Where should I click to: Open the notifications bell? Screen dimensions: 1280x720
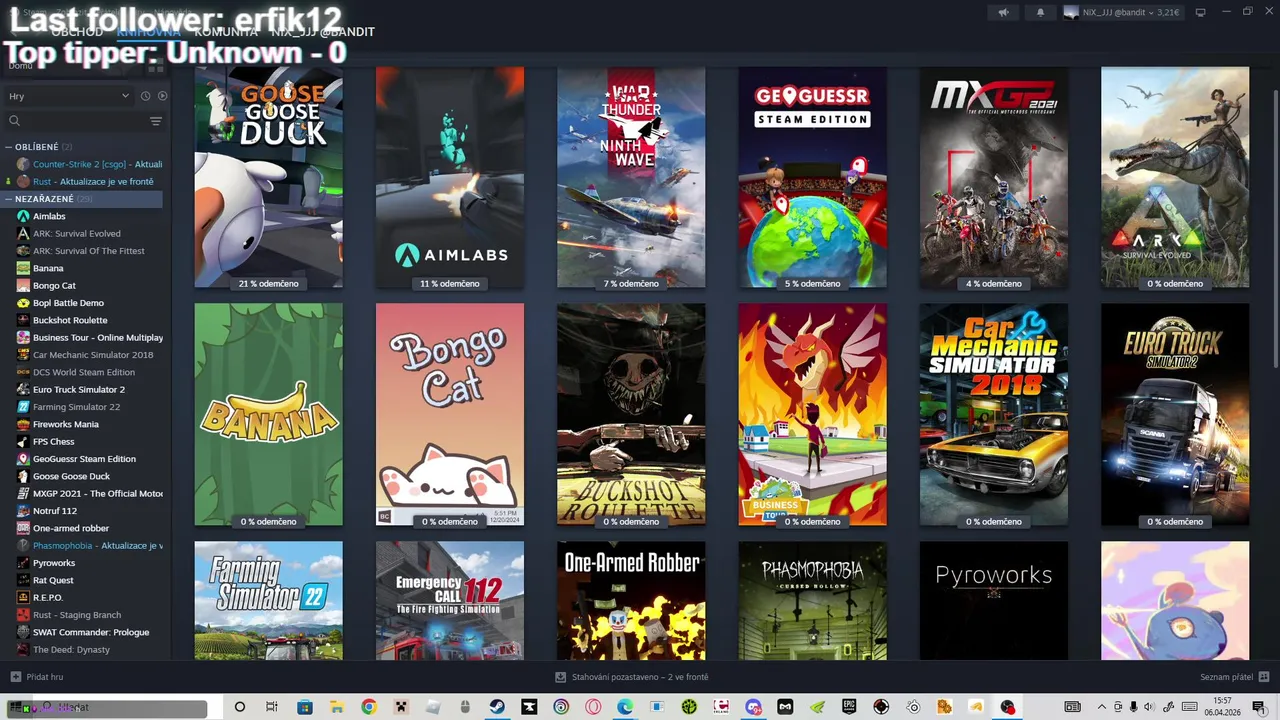(x=1040, y=12)
